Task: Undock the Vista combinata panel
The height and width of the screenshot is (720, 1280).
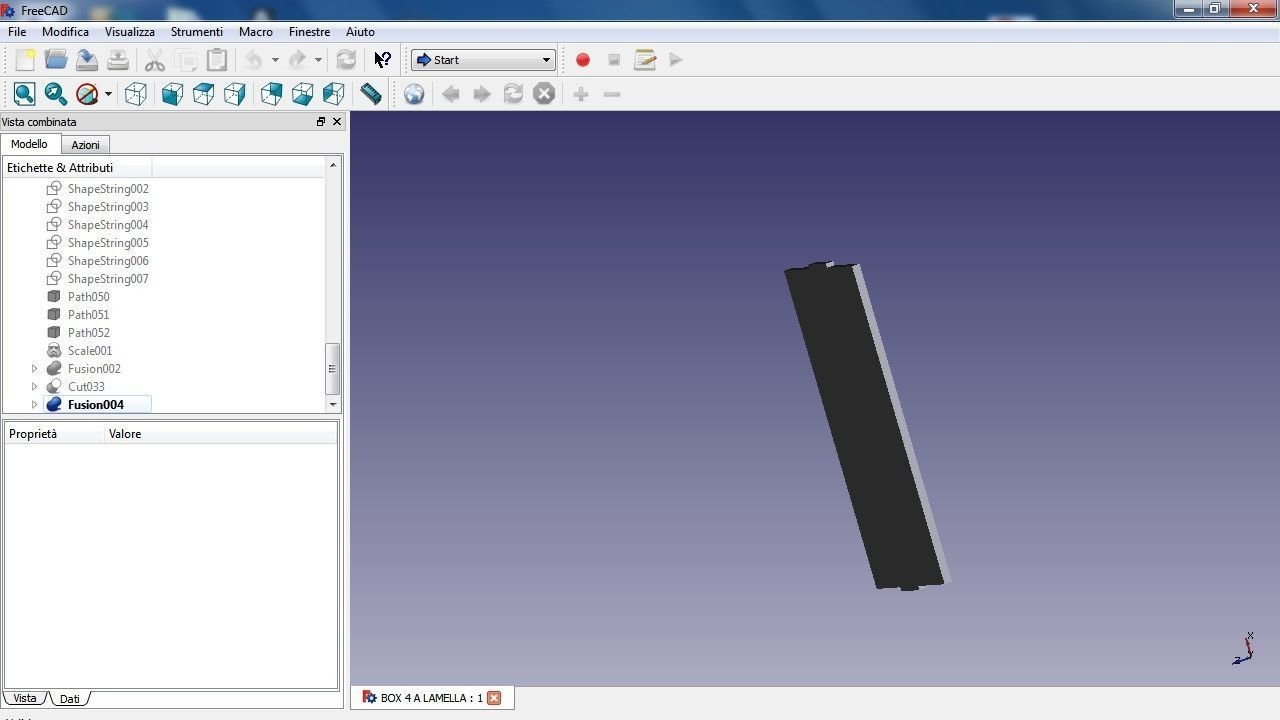Action: click(x=321, y=122)
